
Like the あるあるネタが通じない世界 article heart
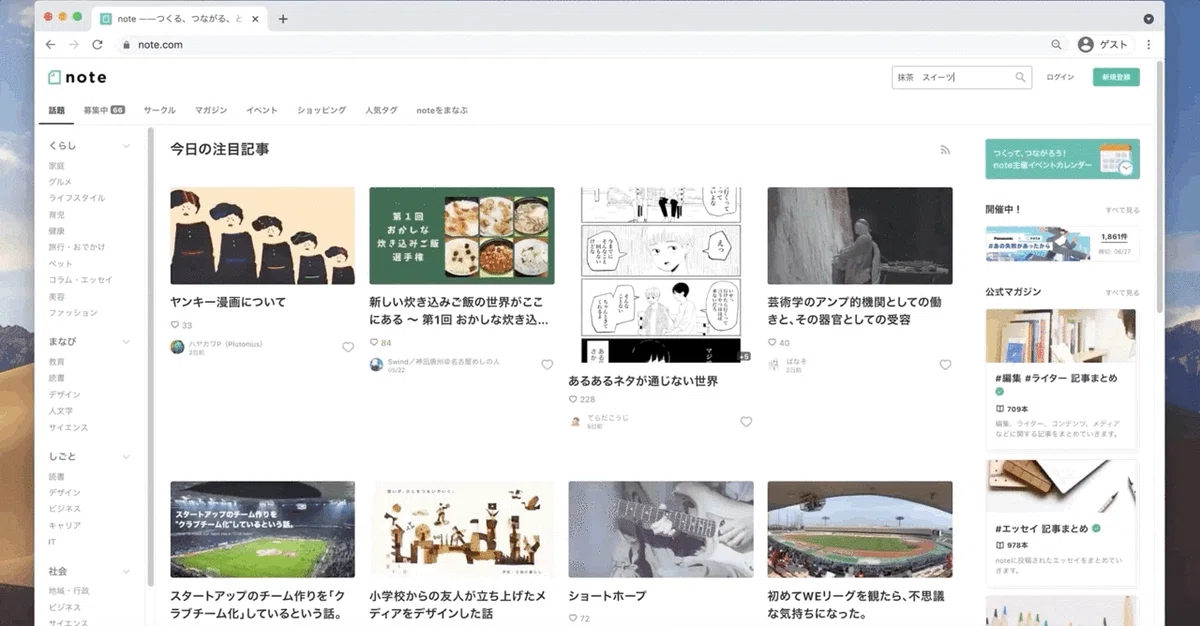[746, 422]
